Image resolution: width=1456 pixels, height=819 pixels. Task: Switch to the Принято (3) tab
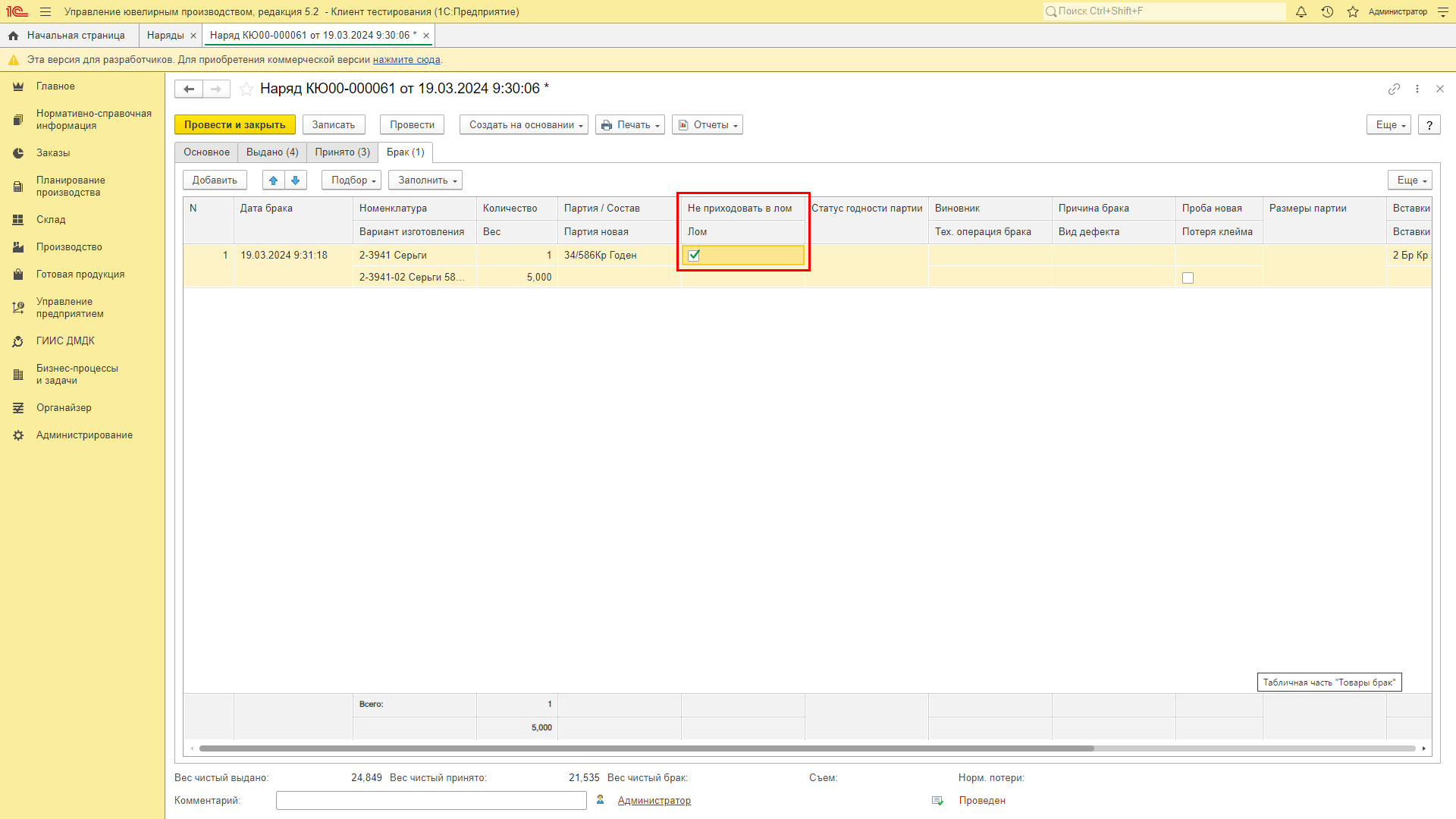343,152
